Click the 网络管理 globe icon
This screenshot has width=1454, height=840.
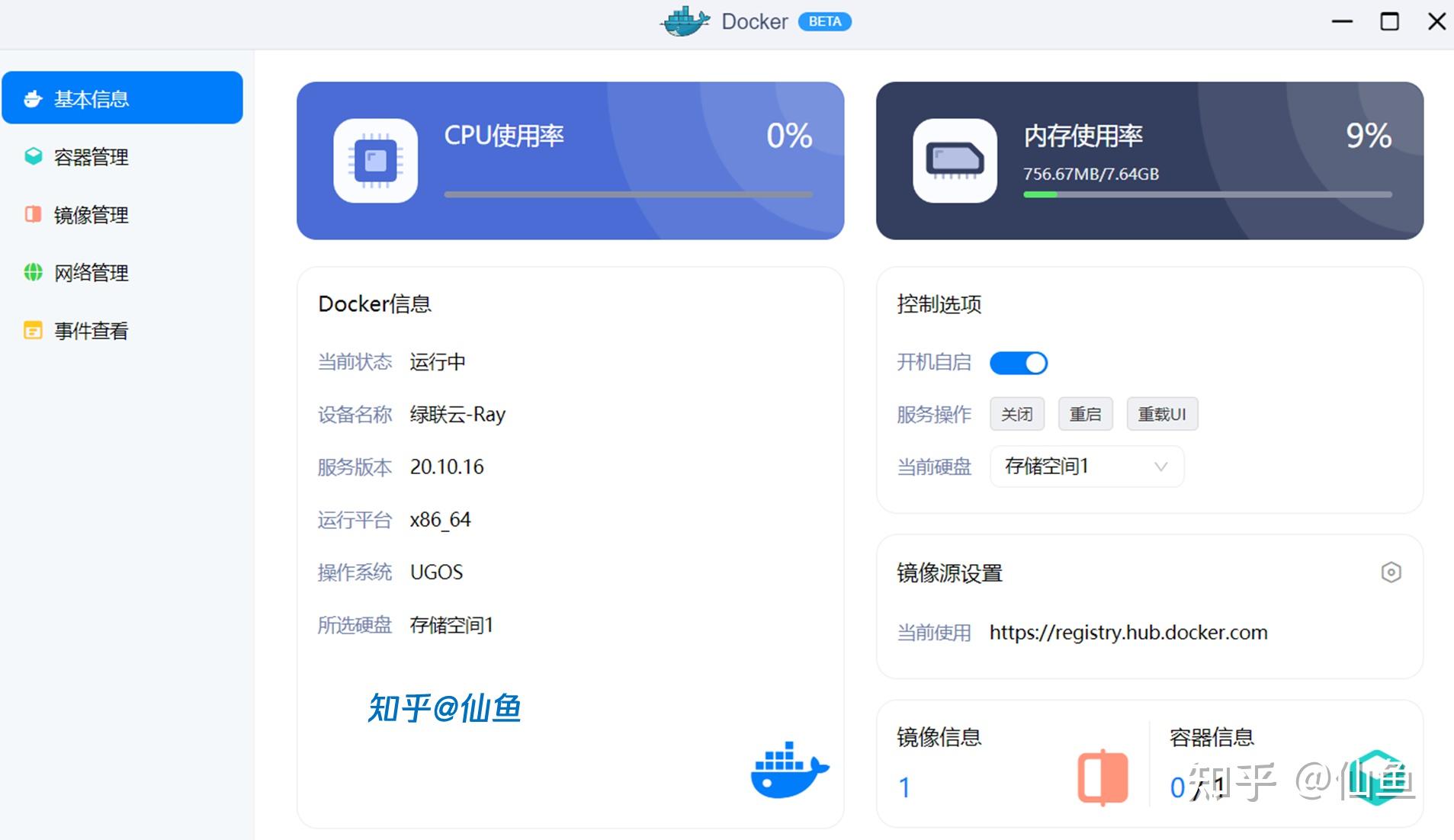click(33, 272)
